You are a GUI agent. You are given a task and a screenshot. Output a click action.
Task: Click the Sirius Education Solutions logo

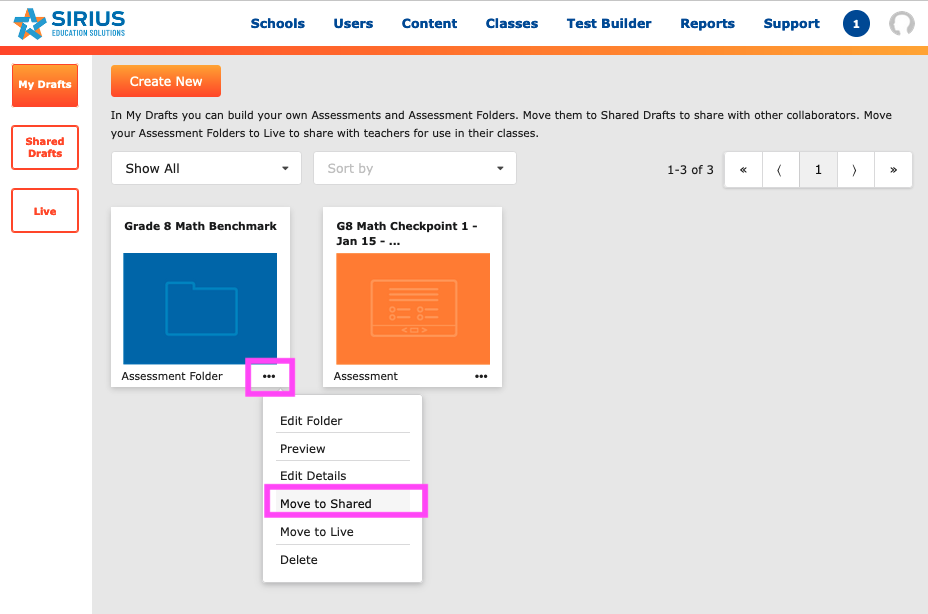click(69, 24)
